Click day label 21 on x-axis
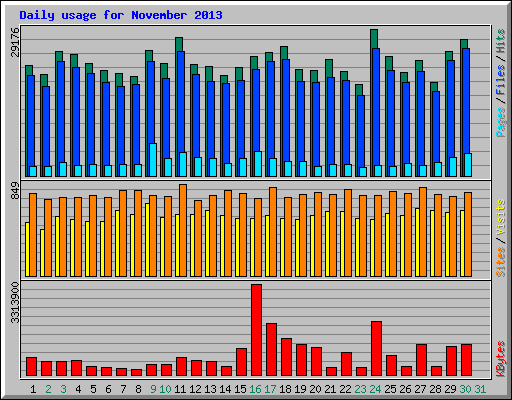 click(x=330, y=389)
